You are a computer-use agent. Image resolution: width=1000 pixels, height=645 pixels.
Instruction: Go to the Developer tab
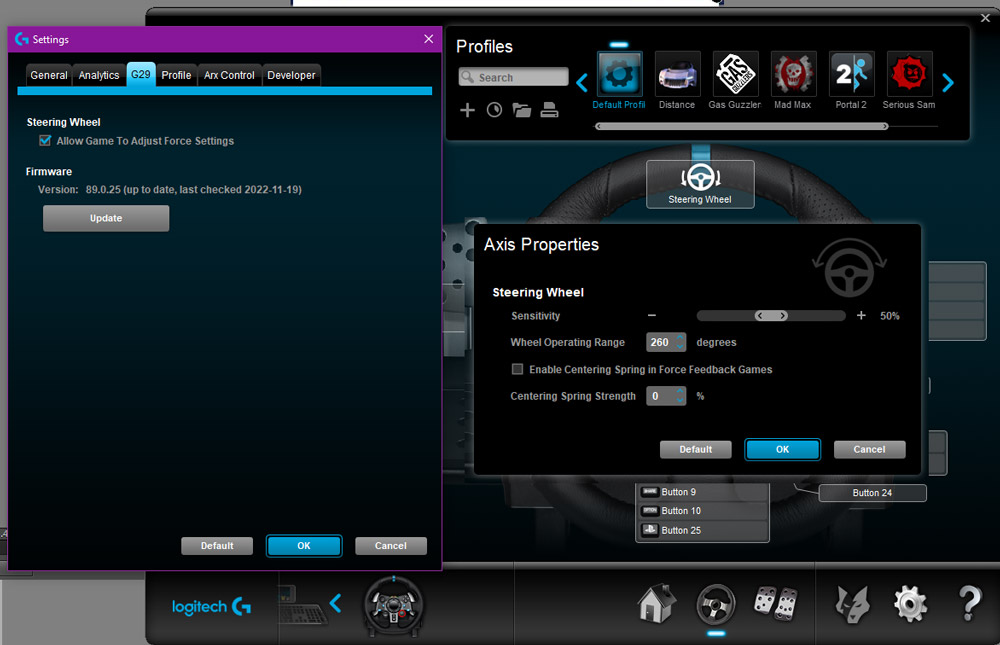point(291,75)
